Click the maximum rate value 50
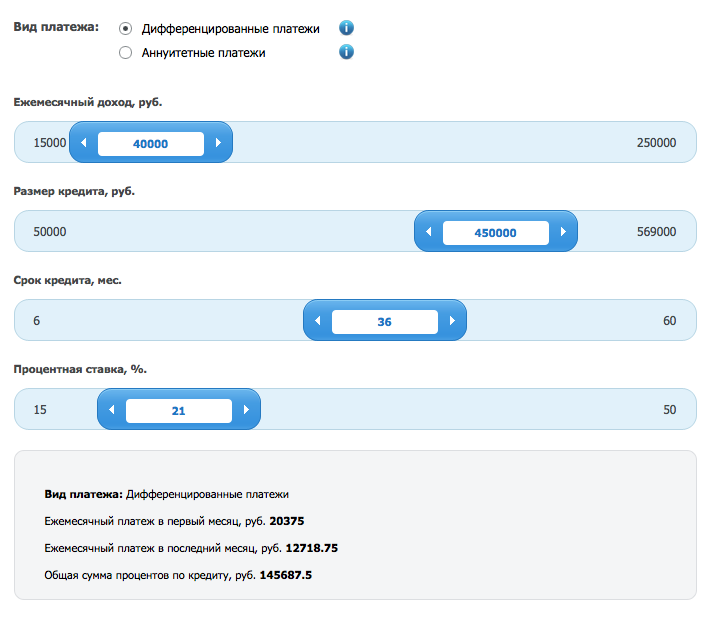The width and height of the screenshot is (708, 622). 670,409
